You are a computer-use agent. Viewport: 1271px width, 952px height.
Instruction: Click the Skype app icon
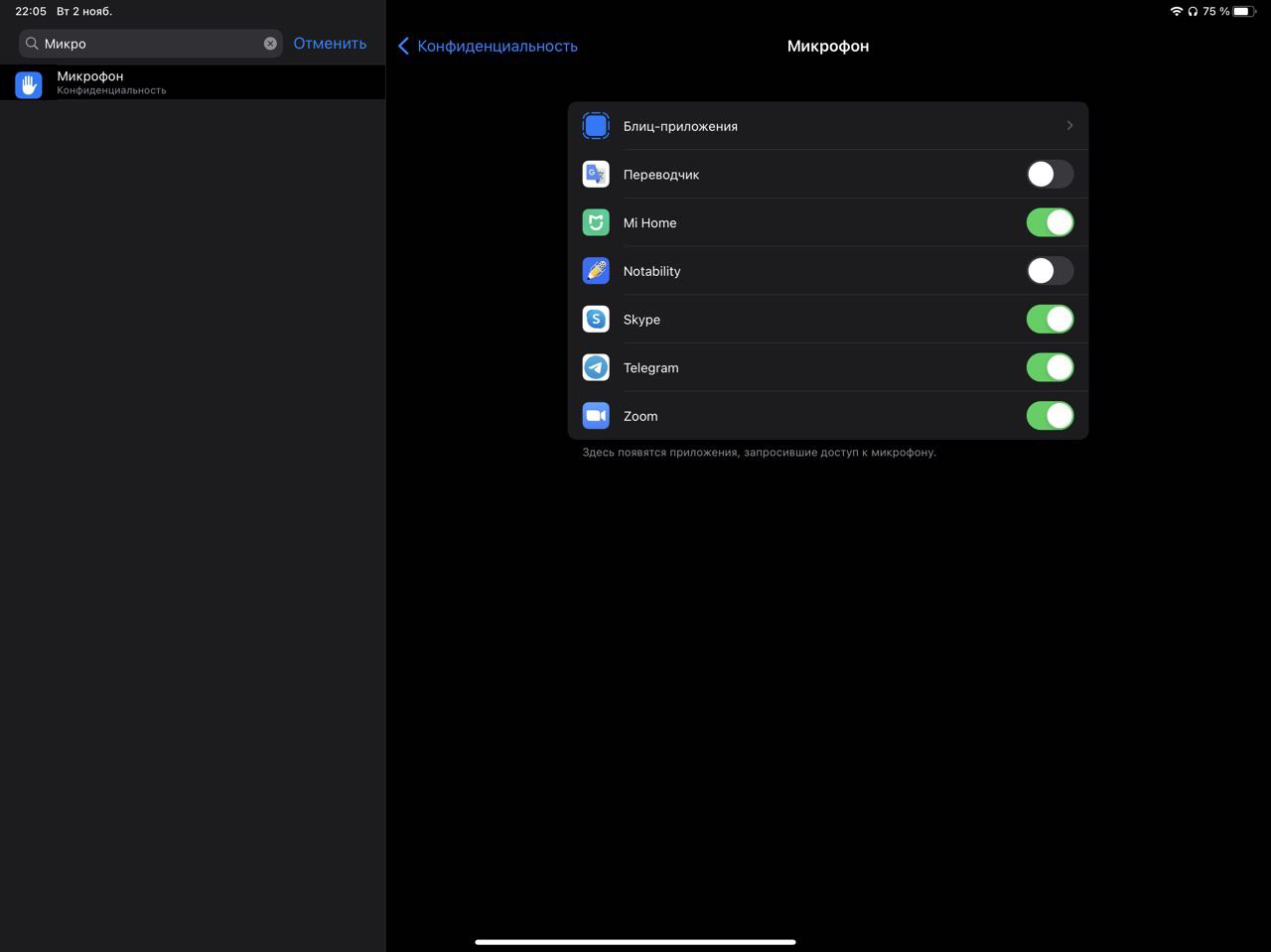(x=596, y=319)
